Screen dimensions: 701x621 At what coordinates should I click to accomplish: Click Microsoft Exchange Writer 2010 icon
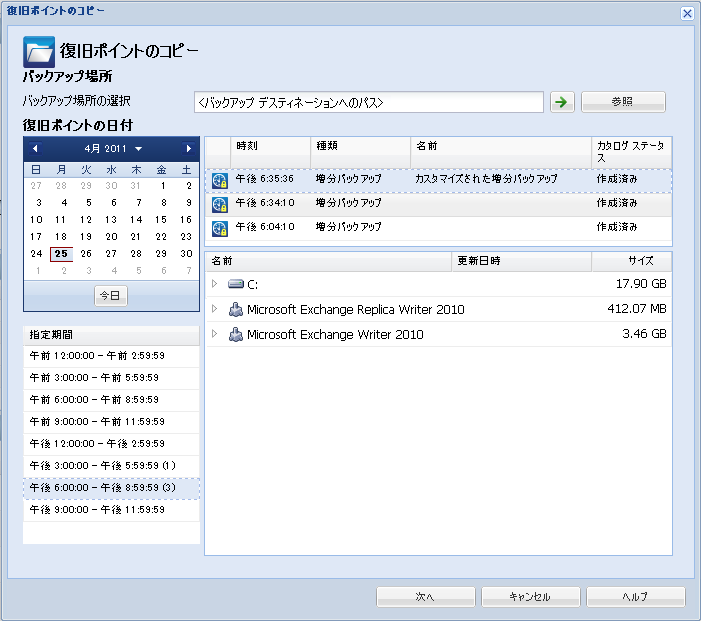click(235, 335)
